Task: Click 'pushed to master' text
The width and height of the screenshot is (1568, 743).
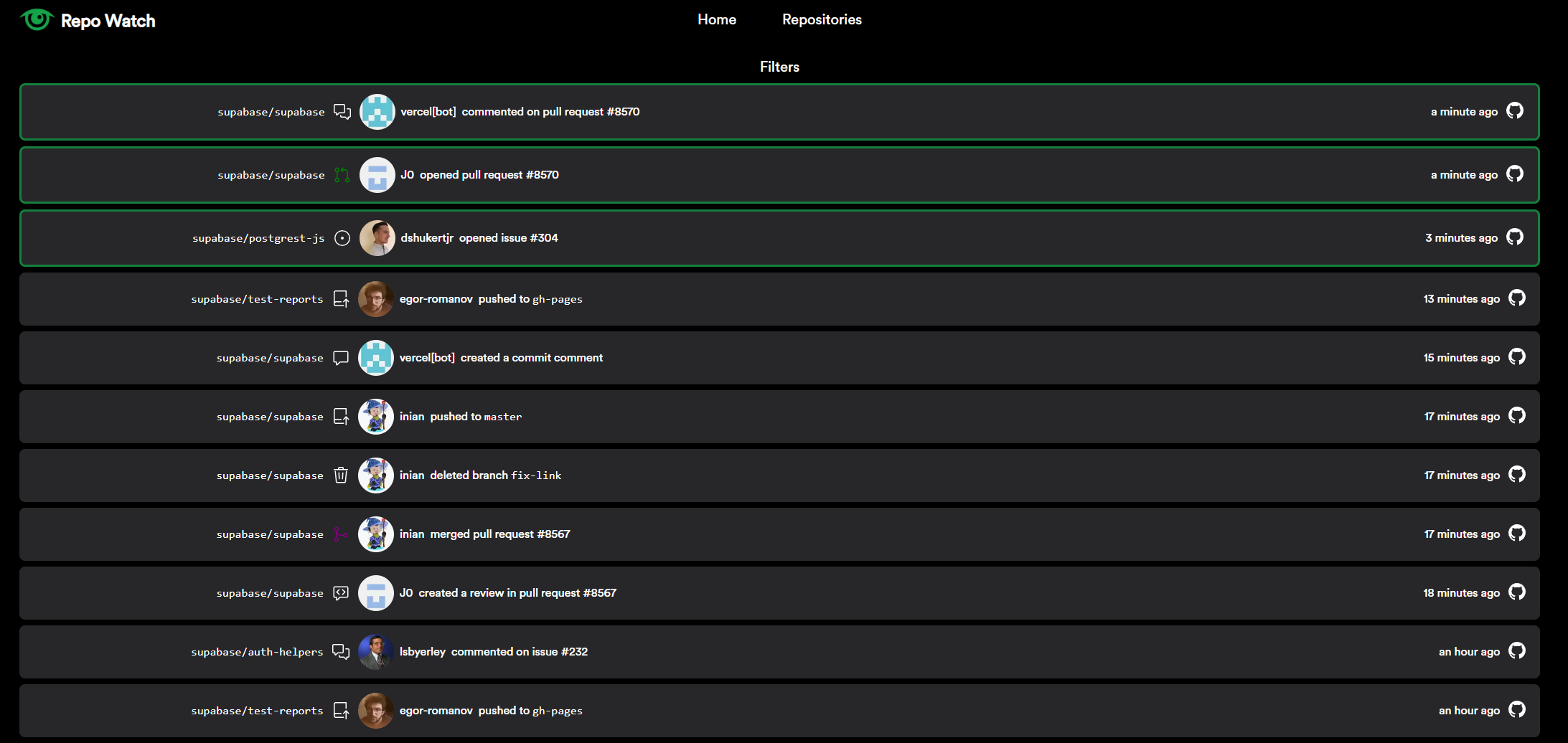Action: pyautogui.click(x=476, y=417)
